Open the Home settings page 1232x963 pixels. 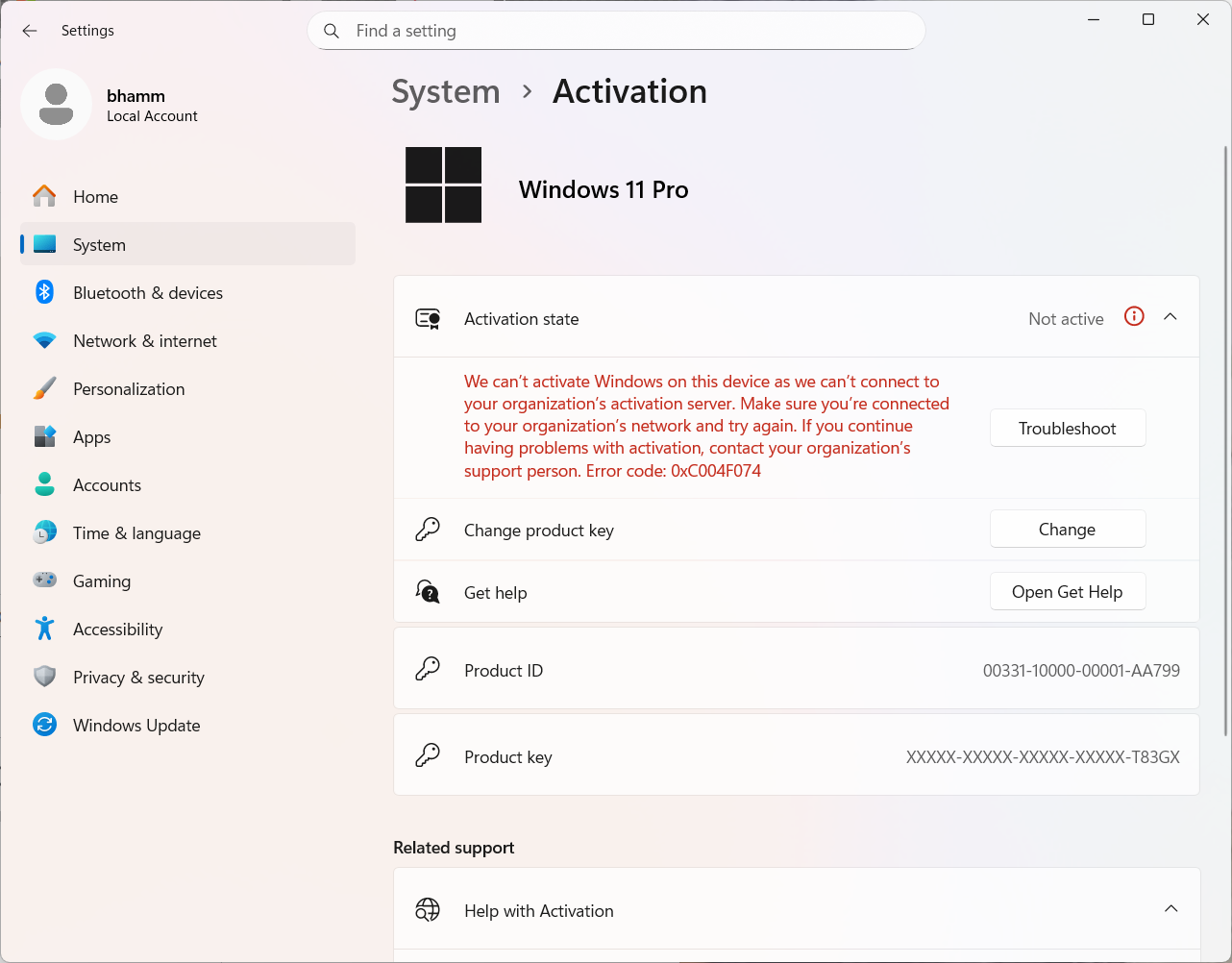(187, 196)
